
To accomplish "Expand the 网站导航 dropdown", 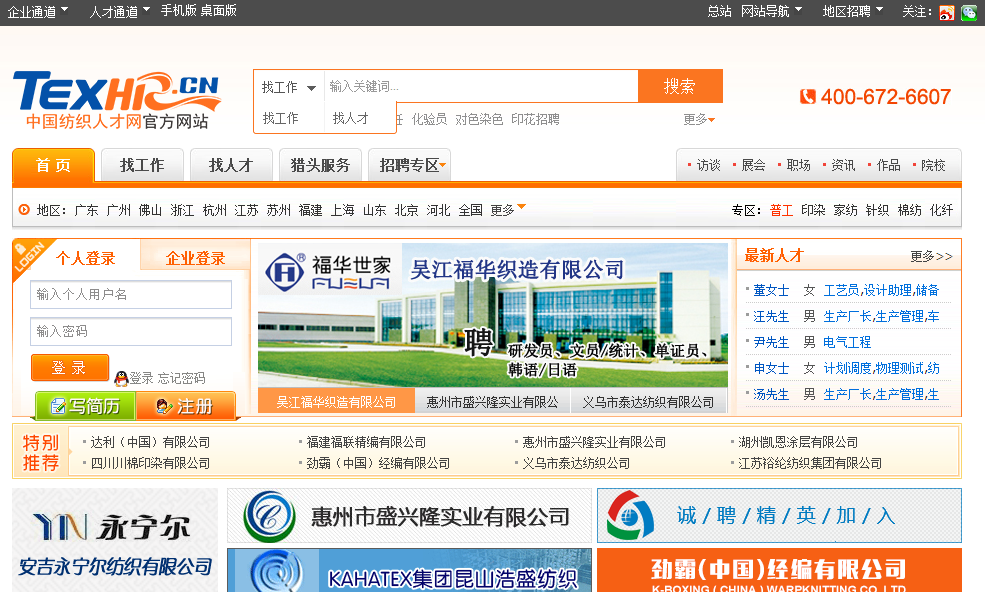I will [x=771, y=11].
